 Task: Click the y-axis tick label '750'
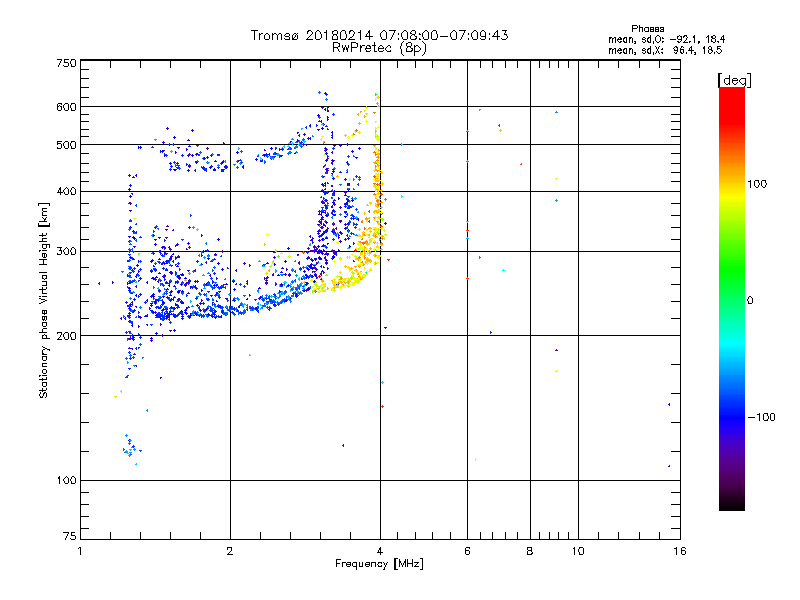pyautogui.click(x=66, y=63)
